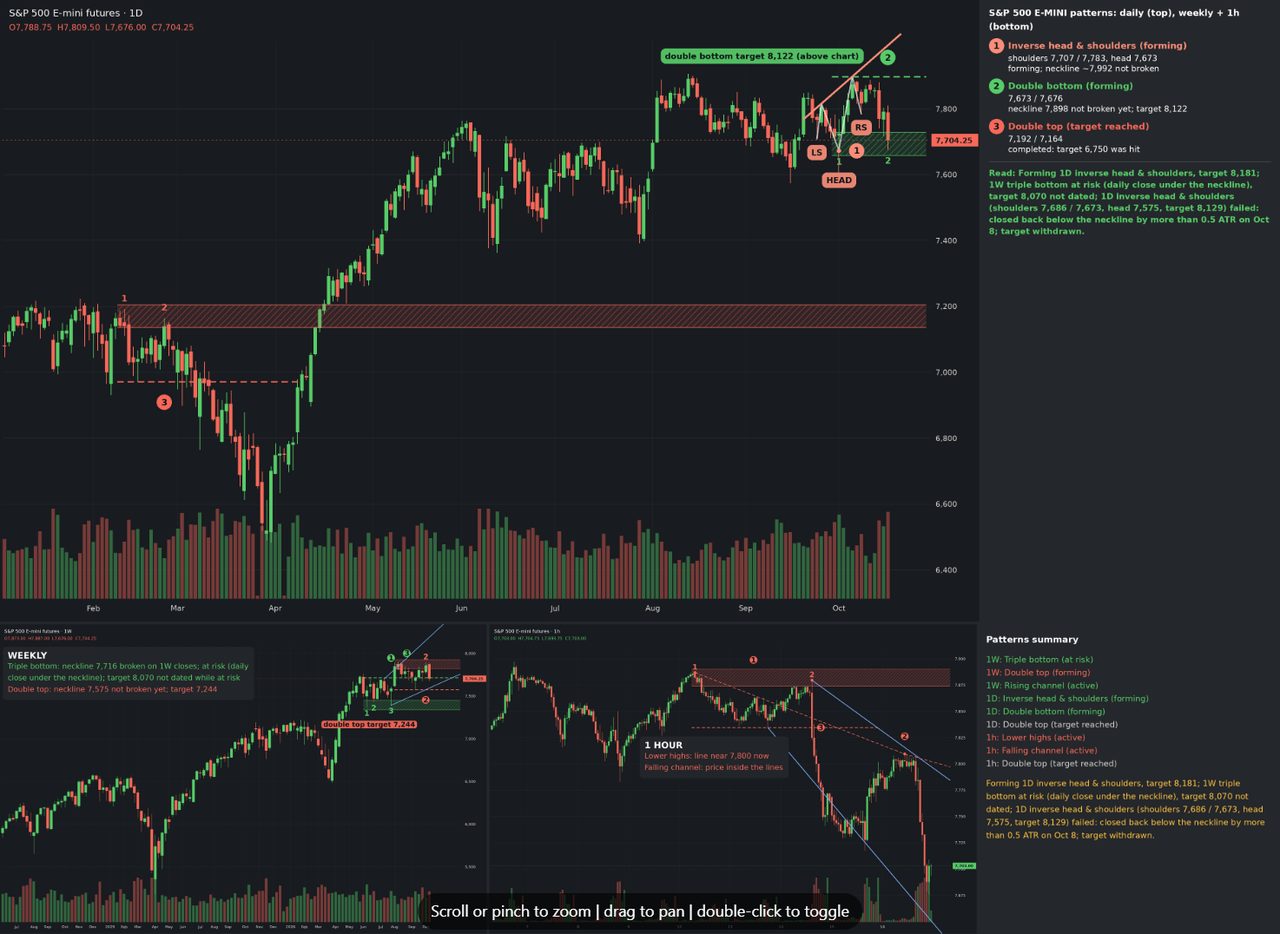Select '1h: Falling channel (active)' summary row
This screenshot has height=934, width=1280.
1041,751
